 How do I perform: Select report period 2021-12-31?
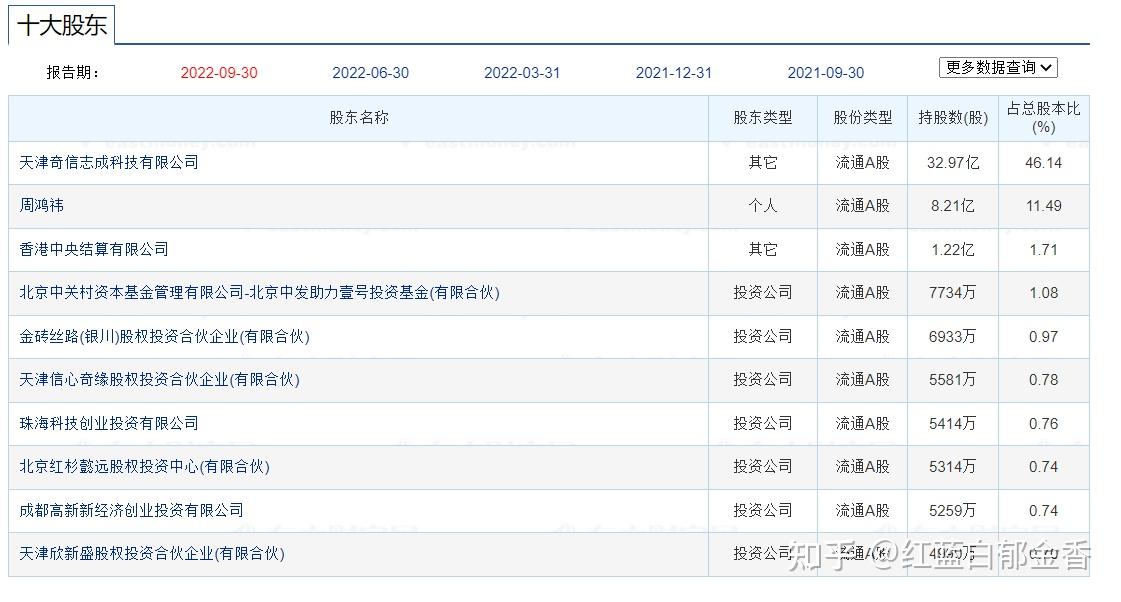click(674, 73)
